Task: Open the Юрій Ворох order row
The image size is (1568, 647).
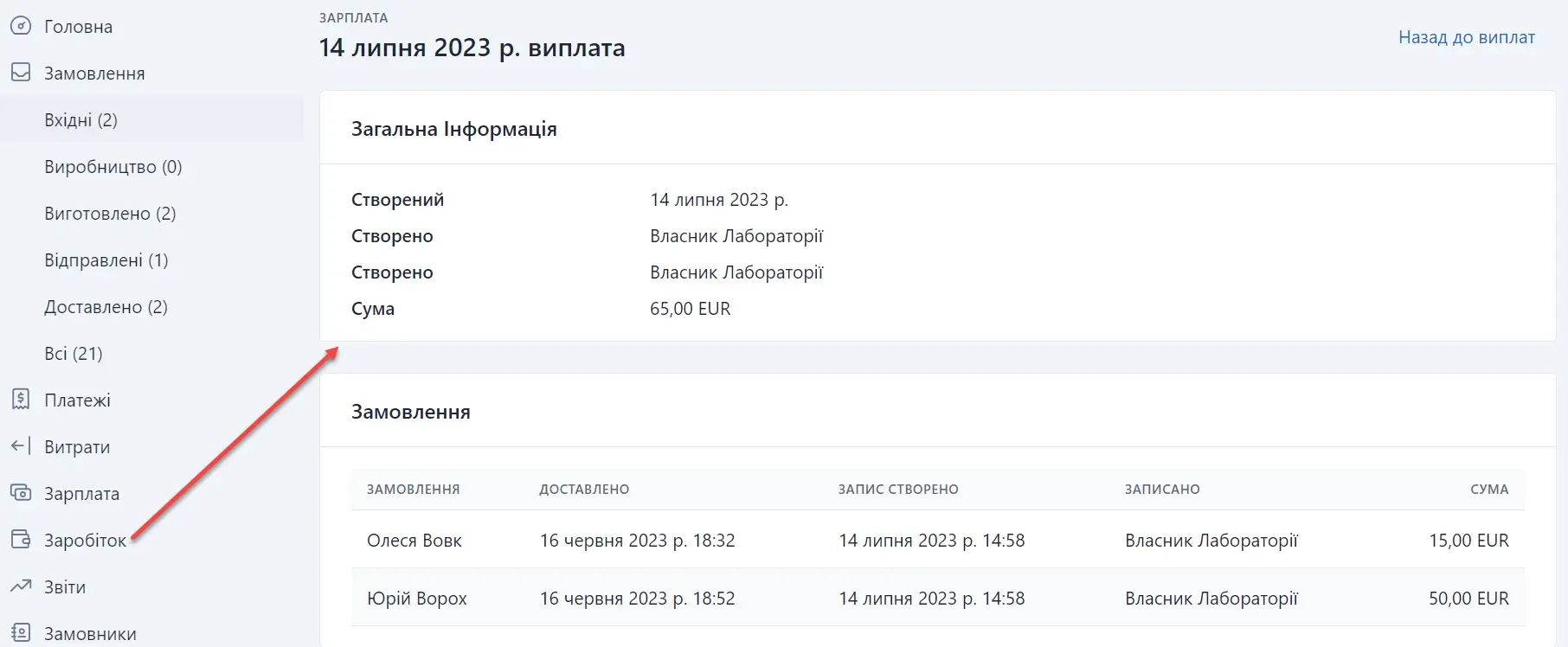Action: tap(938, 598)
